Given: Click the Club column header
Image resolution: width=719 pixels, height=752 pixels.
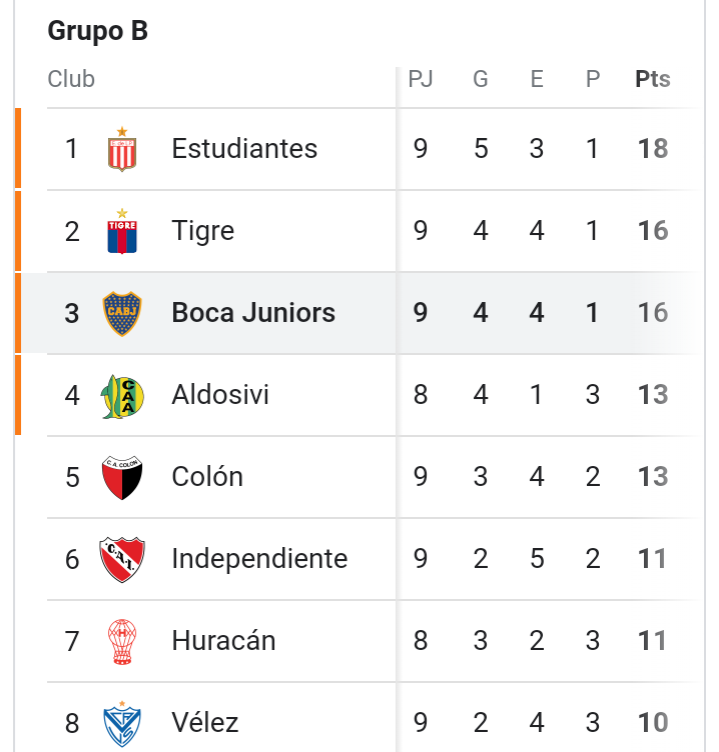Looking at the screenshot, I should [71, 79].
